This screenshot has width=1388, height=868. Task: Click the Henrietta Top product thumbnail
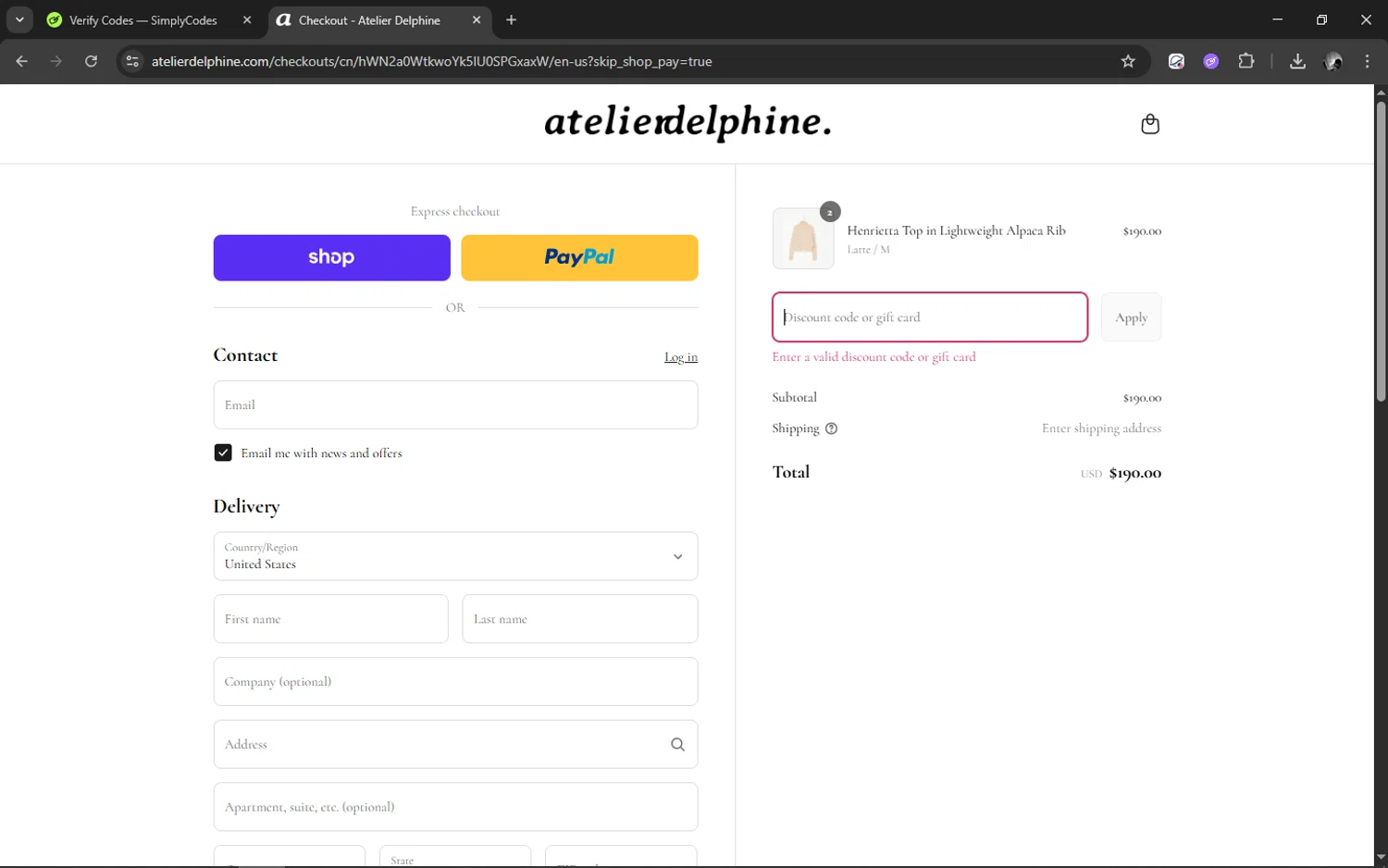(803, 239)
